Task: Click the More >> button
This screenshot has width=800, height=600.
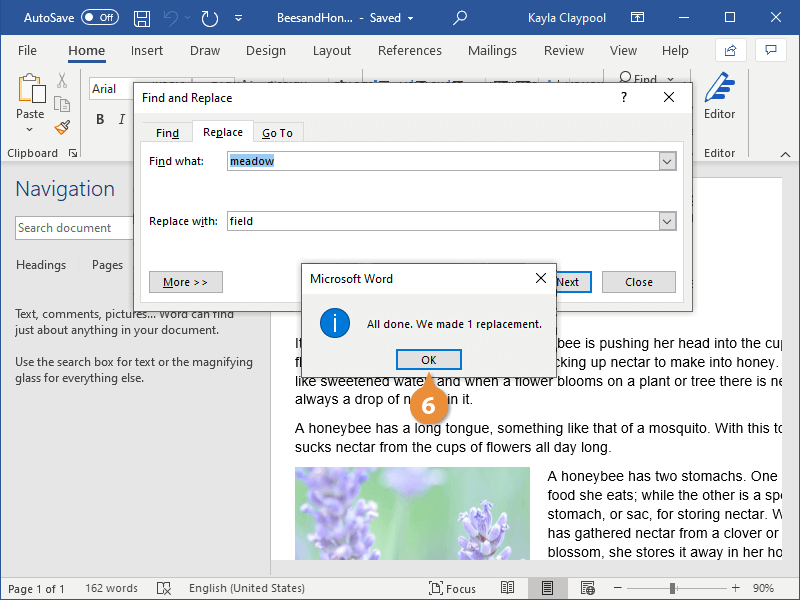Action: tap(185, 282)
